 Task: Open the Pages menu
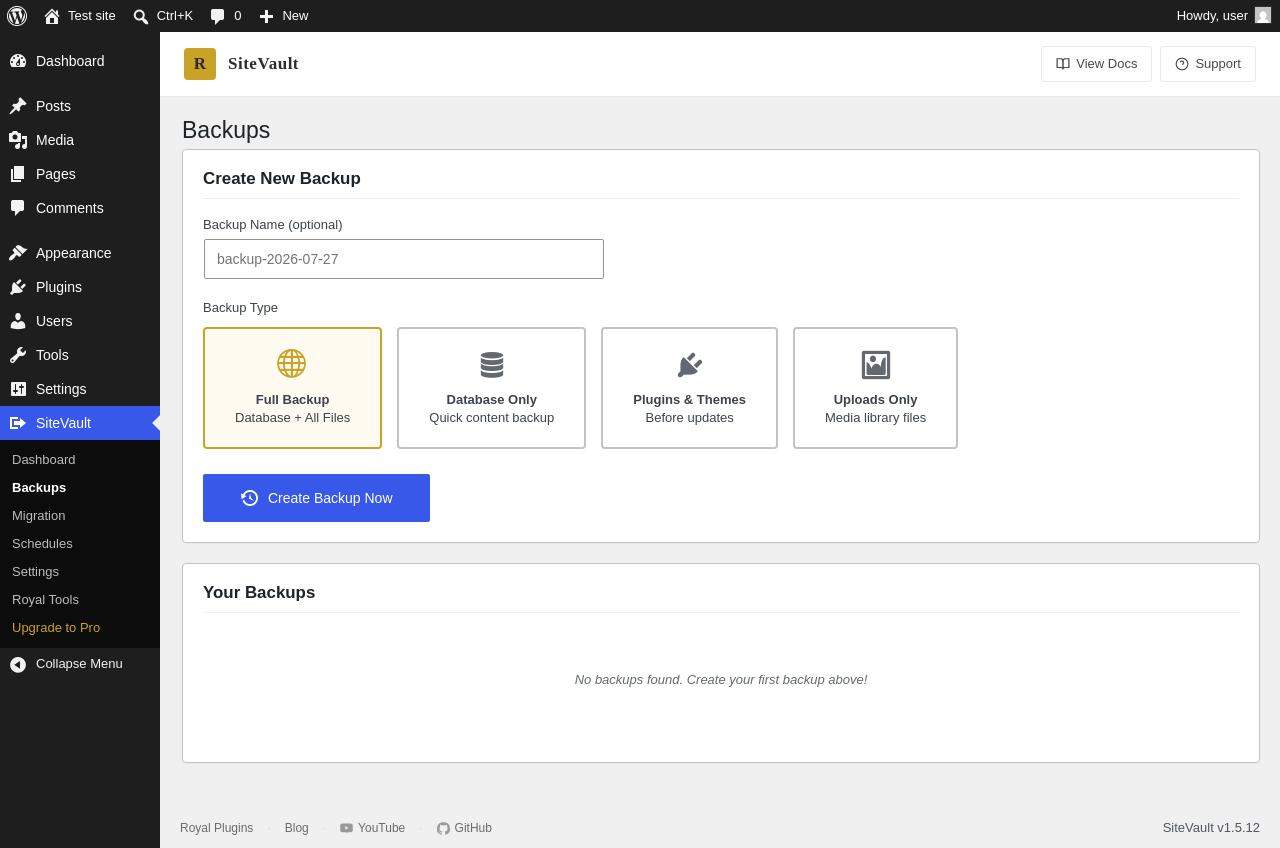(x=80, y=174)
